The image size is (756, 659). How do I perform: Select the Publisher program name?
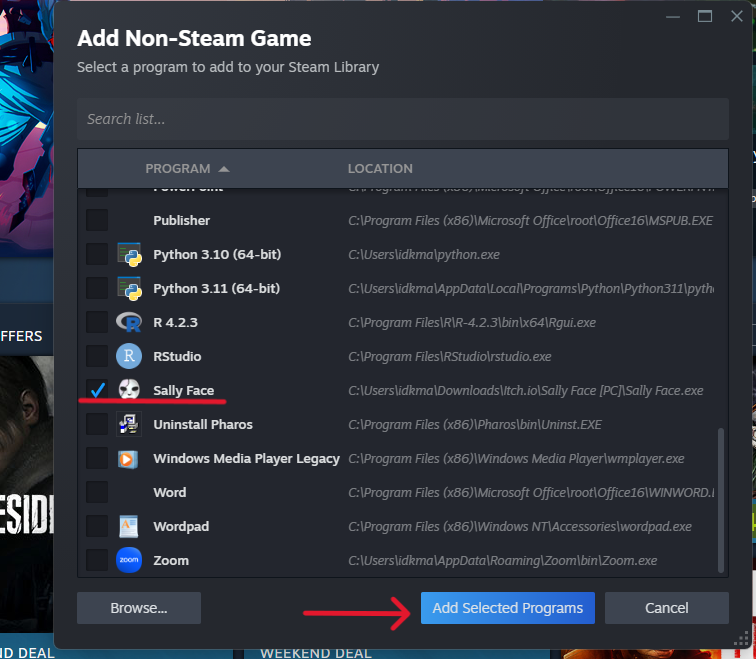182,220
